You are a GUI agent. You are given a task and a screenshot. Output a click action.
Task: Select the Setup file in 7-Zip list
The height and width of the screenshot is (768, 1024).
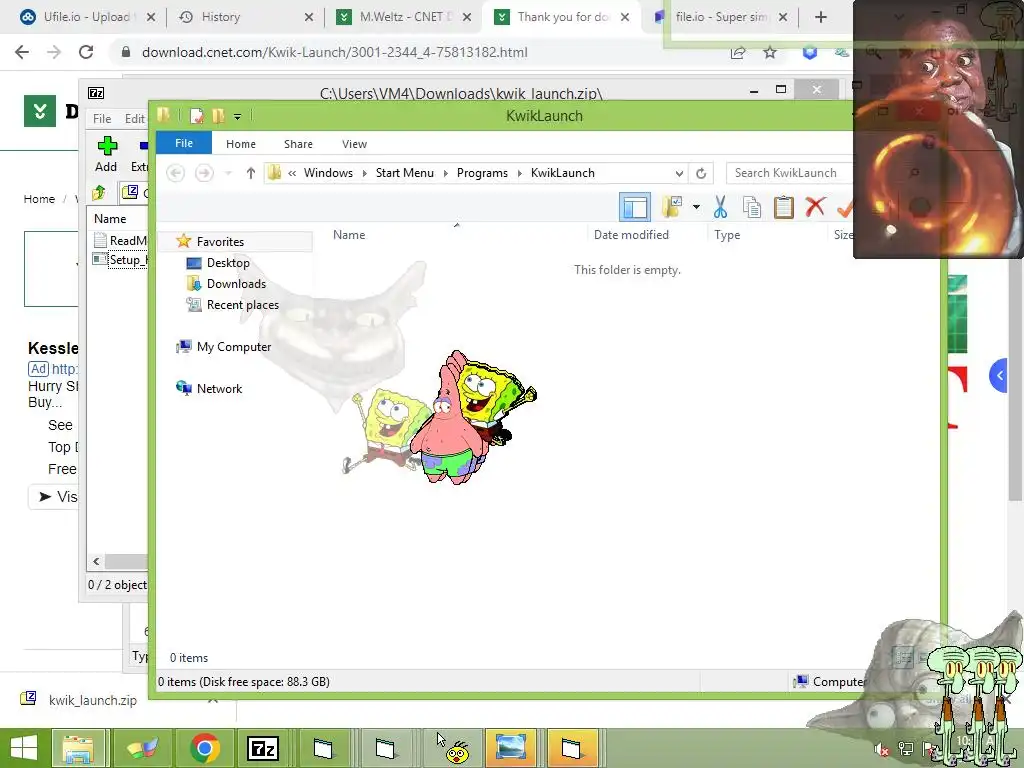click(121, 260)
